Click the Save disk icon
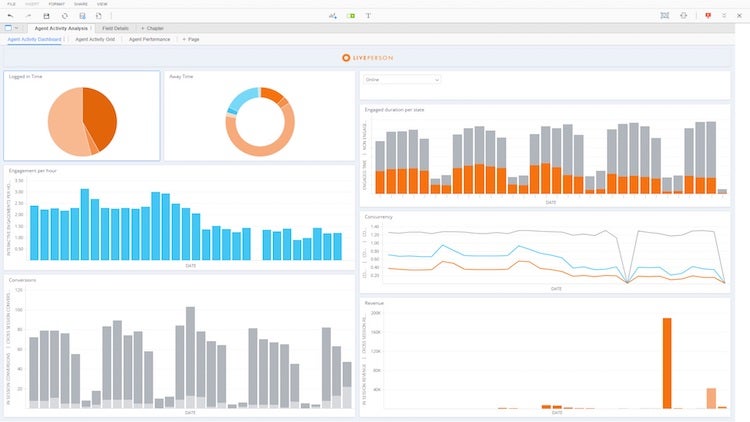 (x=46, y=16)
